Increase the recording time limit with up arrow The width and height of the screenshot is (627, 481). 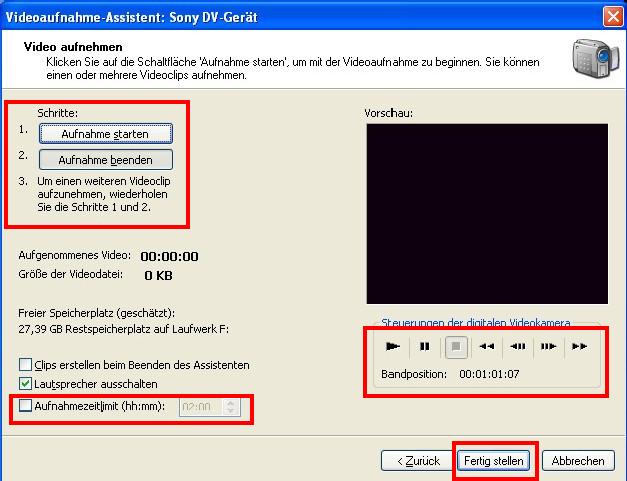[x=232, y=403]
